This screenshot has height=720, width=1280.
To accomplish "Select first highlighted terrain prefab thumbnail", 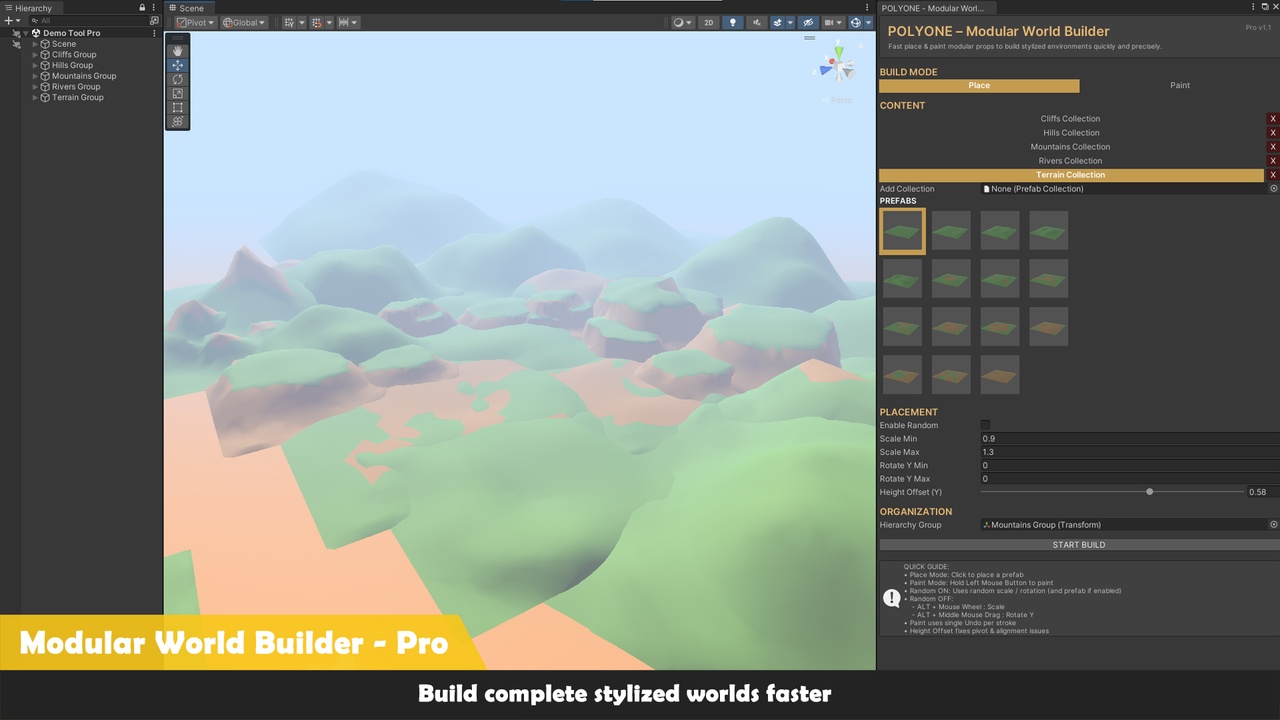I will 902,231.
